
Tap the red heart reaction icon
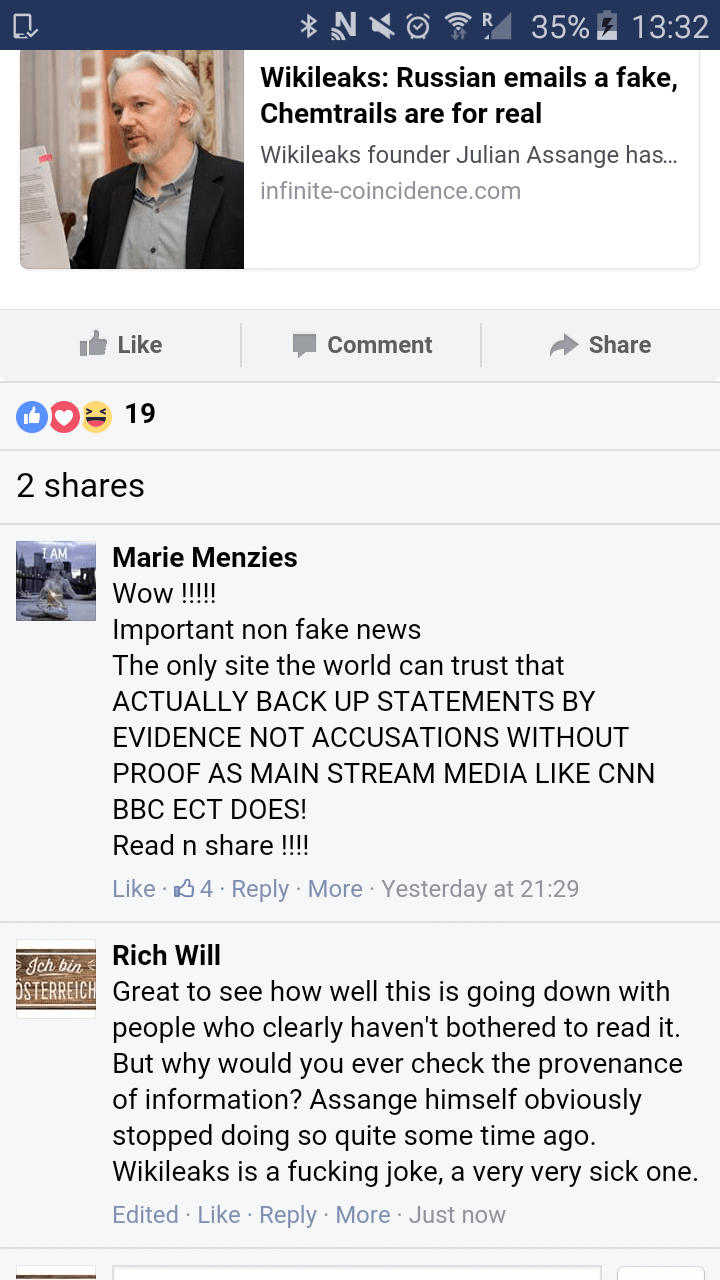coord(64,416)
